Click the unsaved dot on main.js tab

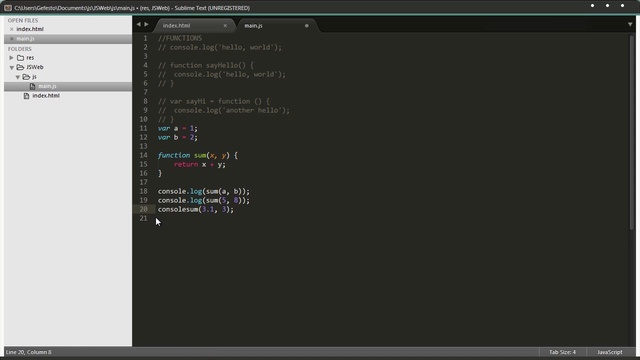tap(307, 26)
